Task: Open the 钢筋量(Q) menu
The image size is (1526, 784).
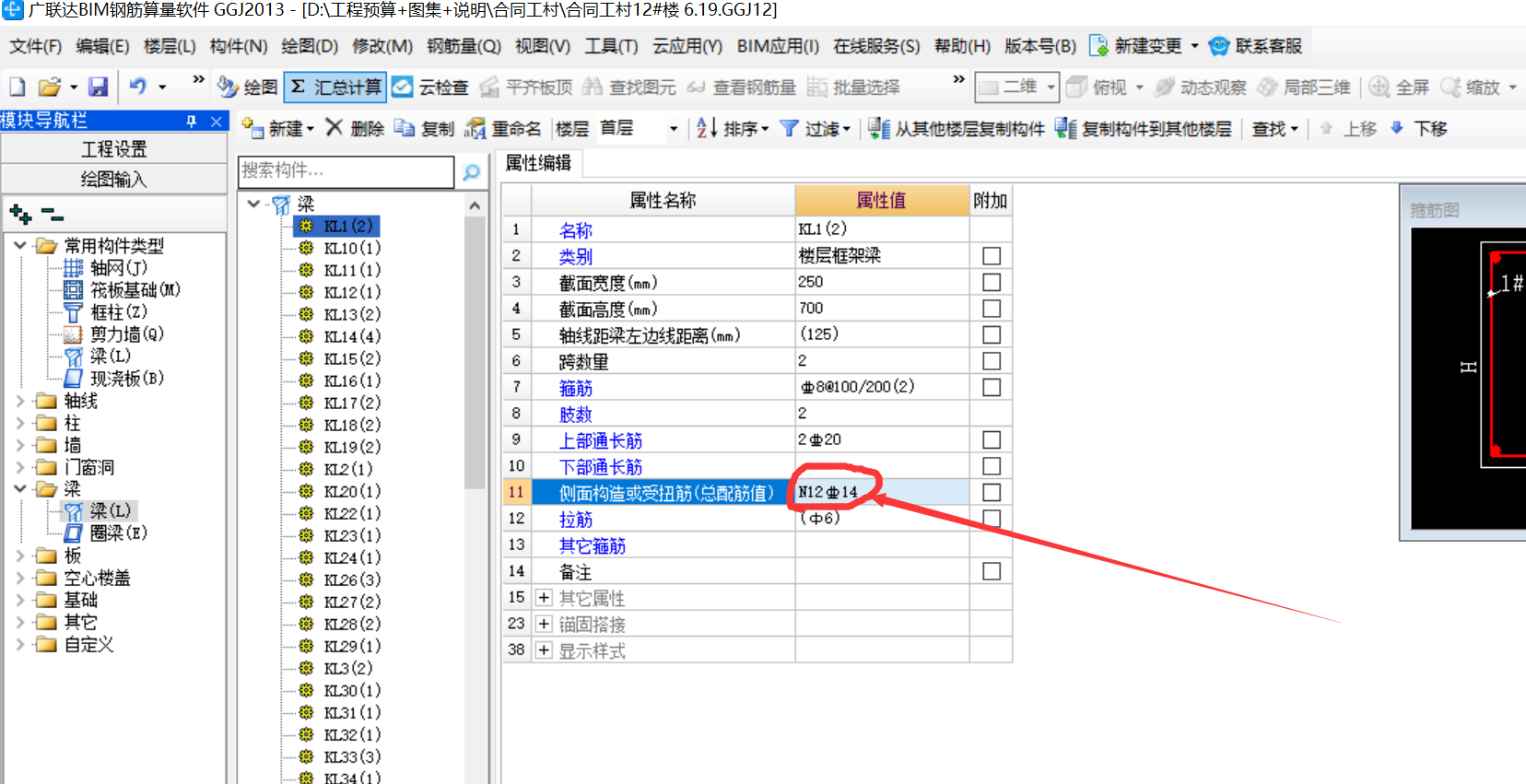Action: coord(464,46)
